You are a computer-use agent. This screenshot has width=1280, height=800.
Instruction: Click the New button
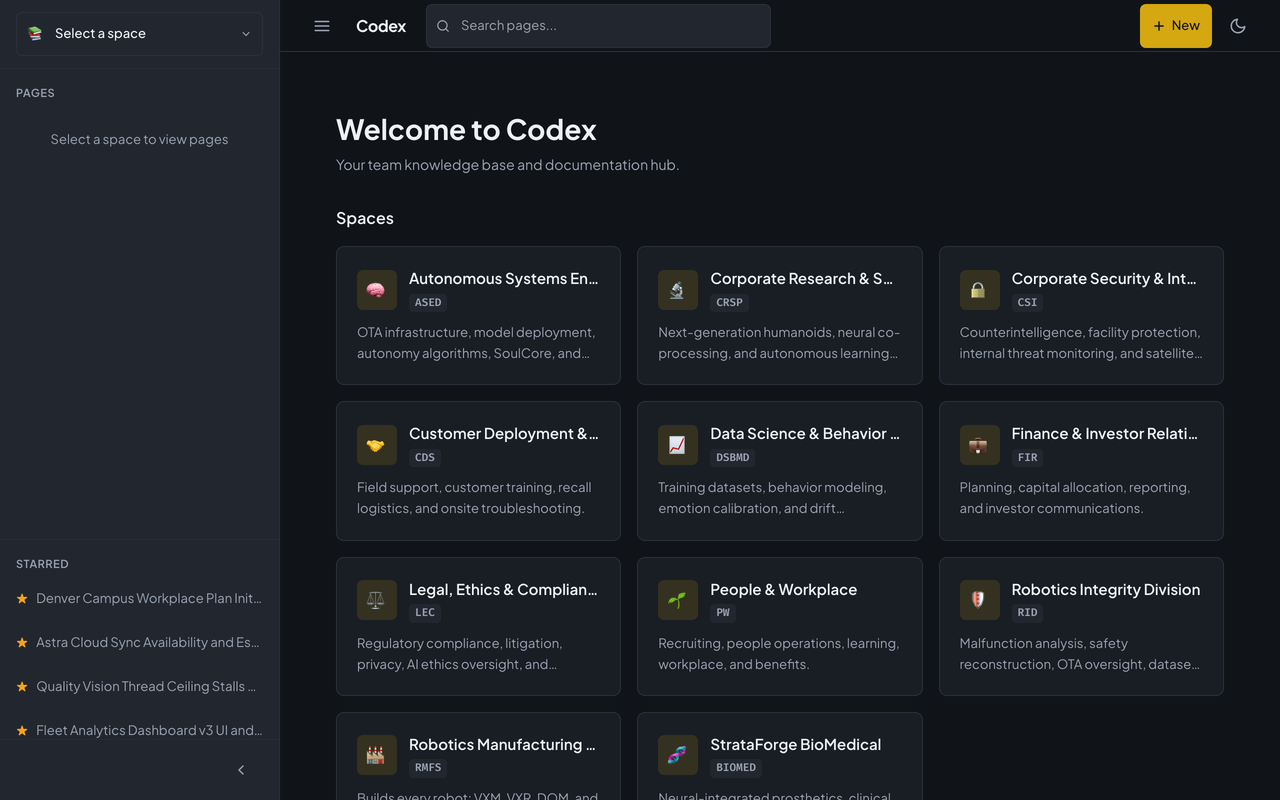pos(1176,26)
